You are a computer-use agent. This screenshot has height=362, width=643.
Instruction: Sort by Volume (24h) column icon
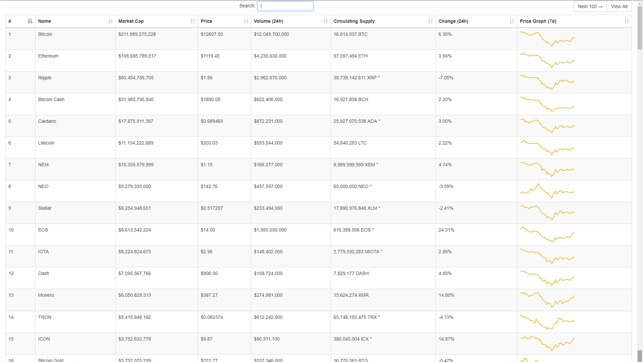[x=325, y=21]
